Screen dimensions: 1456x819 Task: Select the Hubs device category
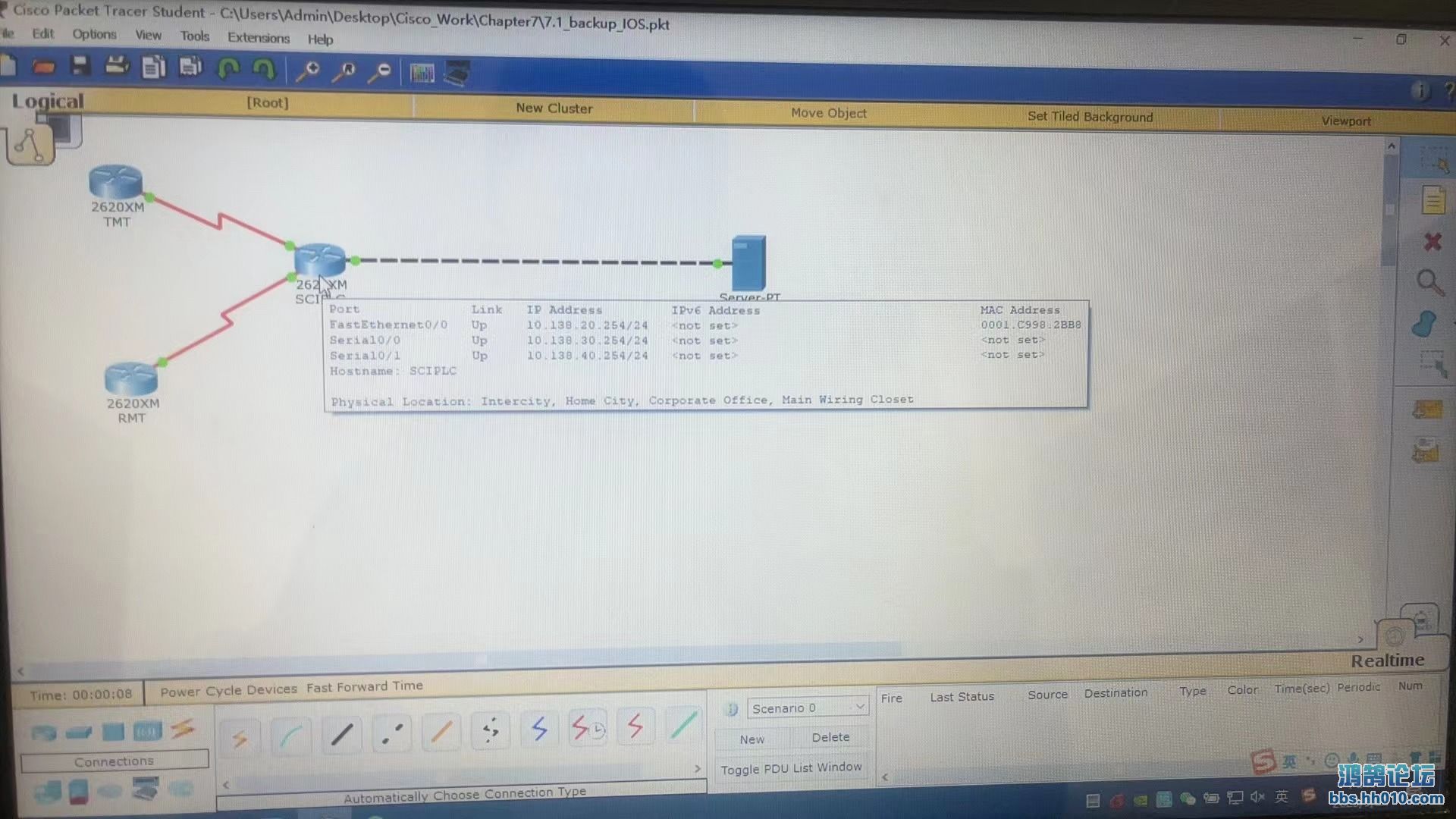[113, 732]
